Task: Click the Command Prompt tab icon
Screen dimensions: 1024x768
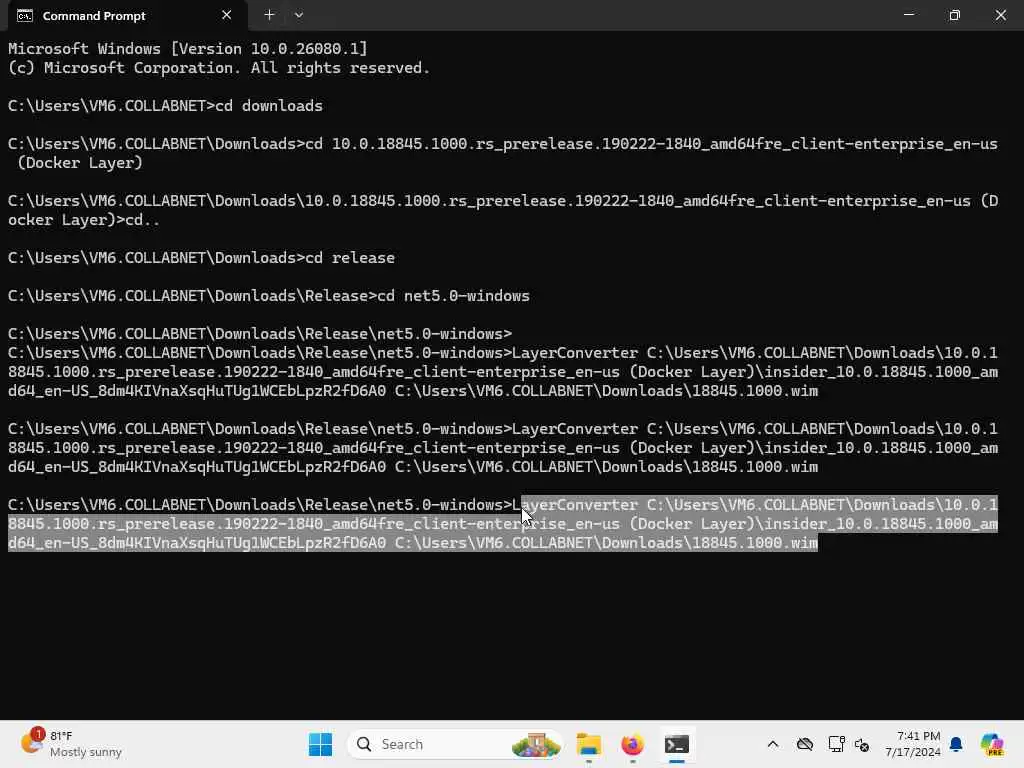Action: tap(25, 16)
